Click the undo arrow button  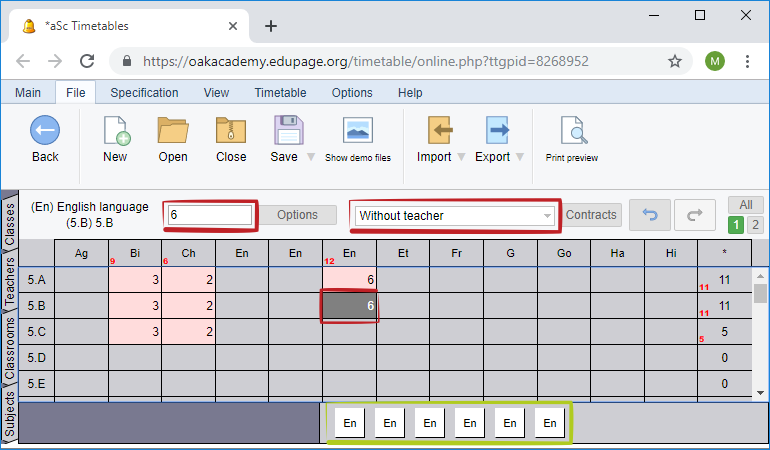point(647,215)
